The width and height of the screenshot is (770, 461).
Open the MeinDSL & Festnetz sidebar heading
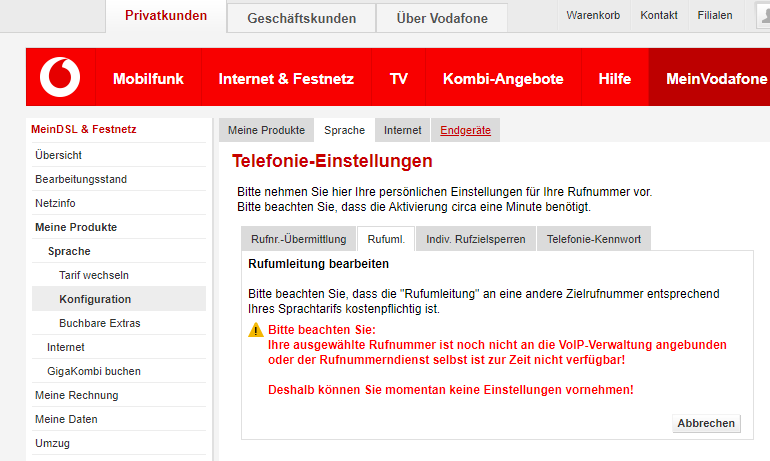click(x=83, y=129)
